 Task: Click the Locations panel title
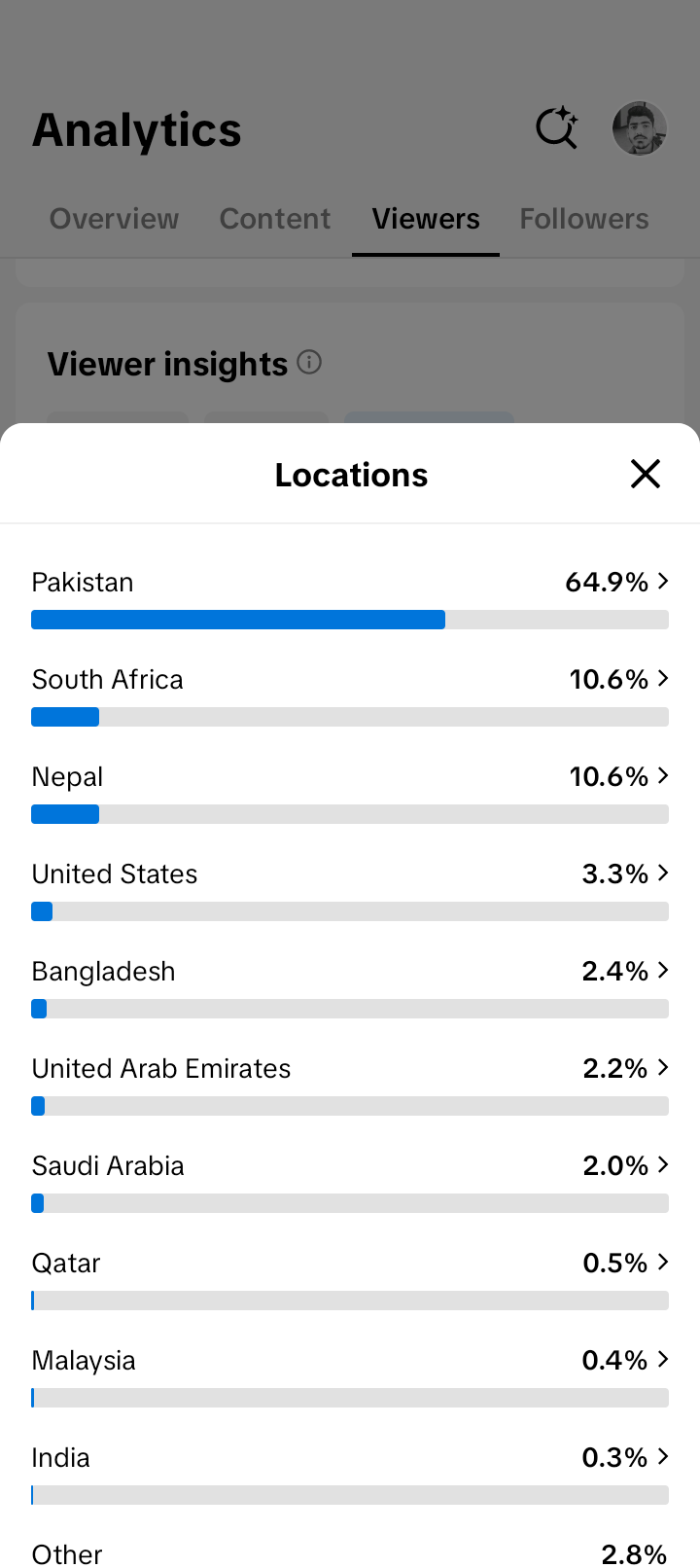351,475
